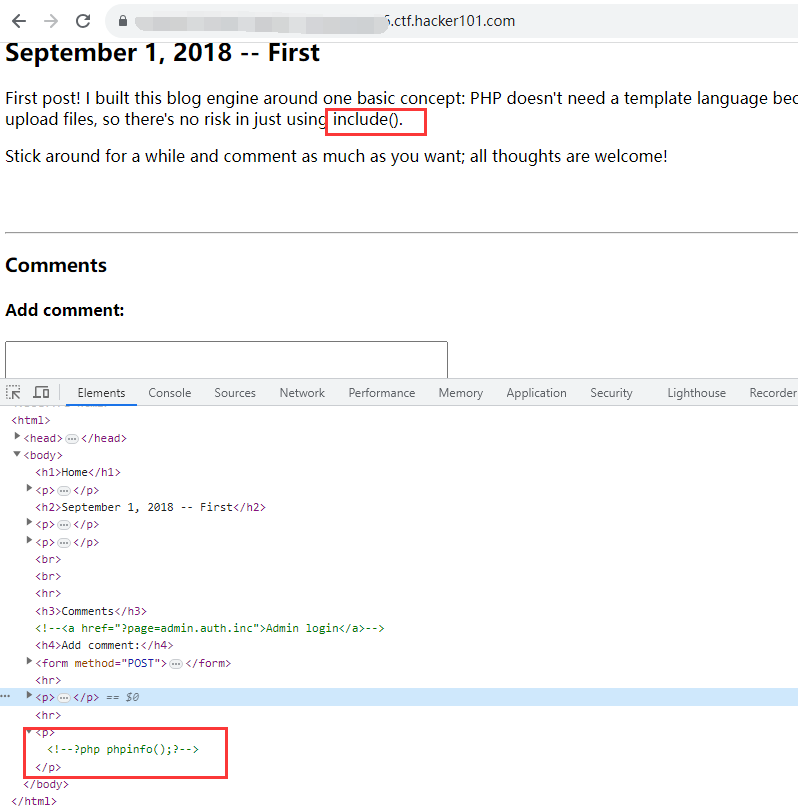The image size is (798, 809).
Task: Open the Security tab
Action: click(x=611, y=393)
